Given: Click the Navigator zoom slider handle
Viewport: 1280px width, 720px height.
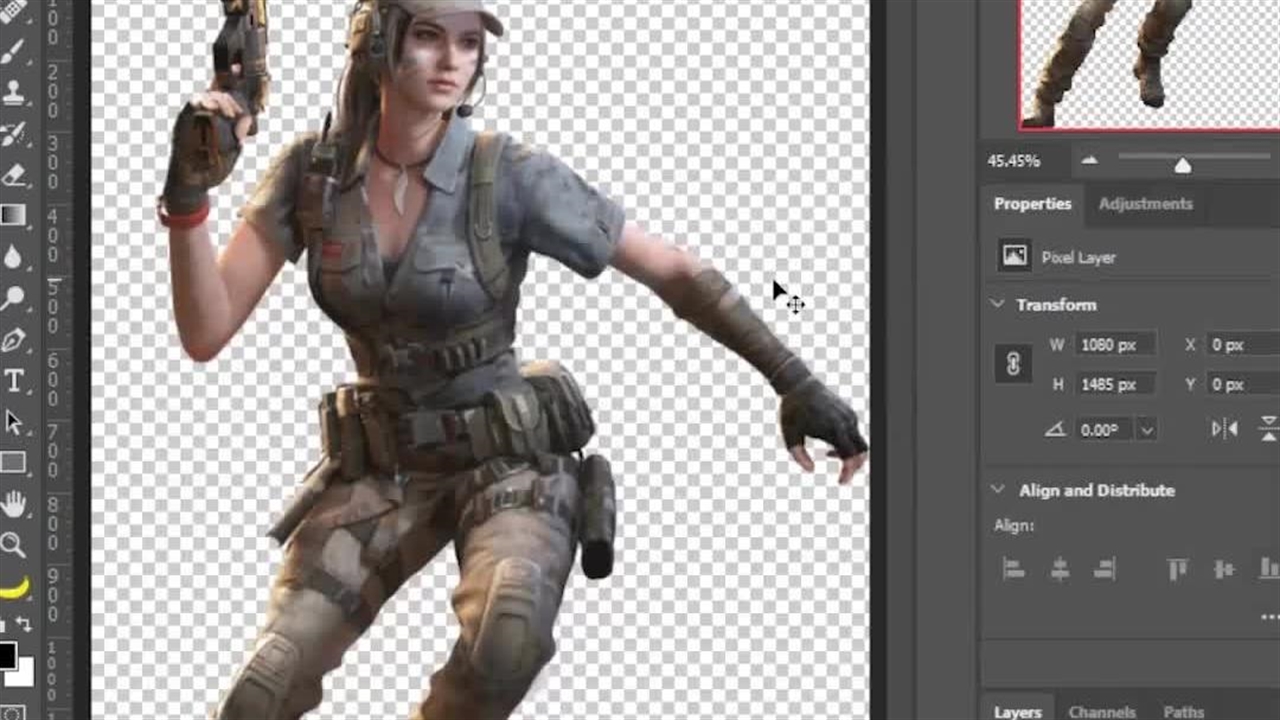Looking at the screenshot, I should coord(1182,165).
